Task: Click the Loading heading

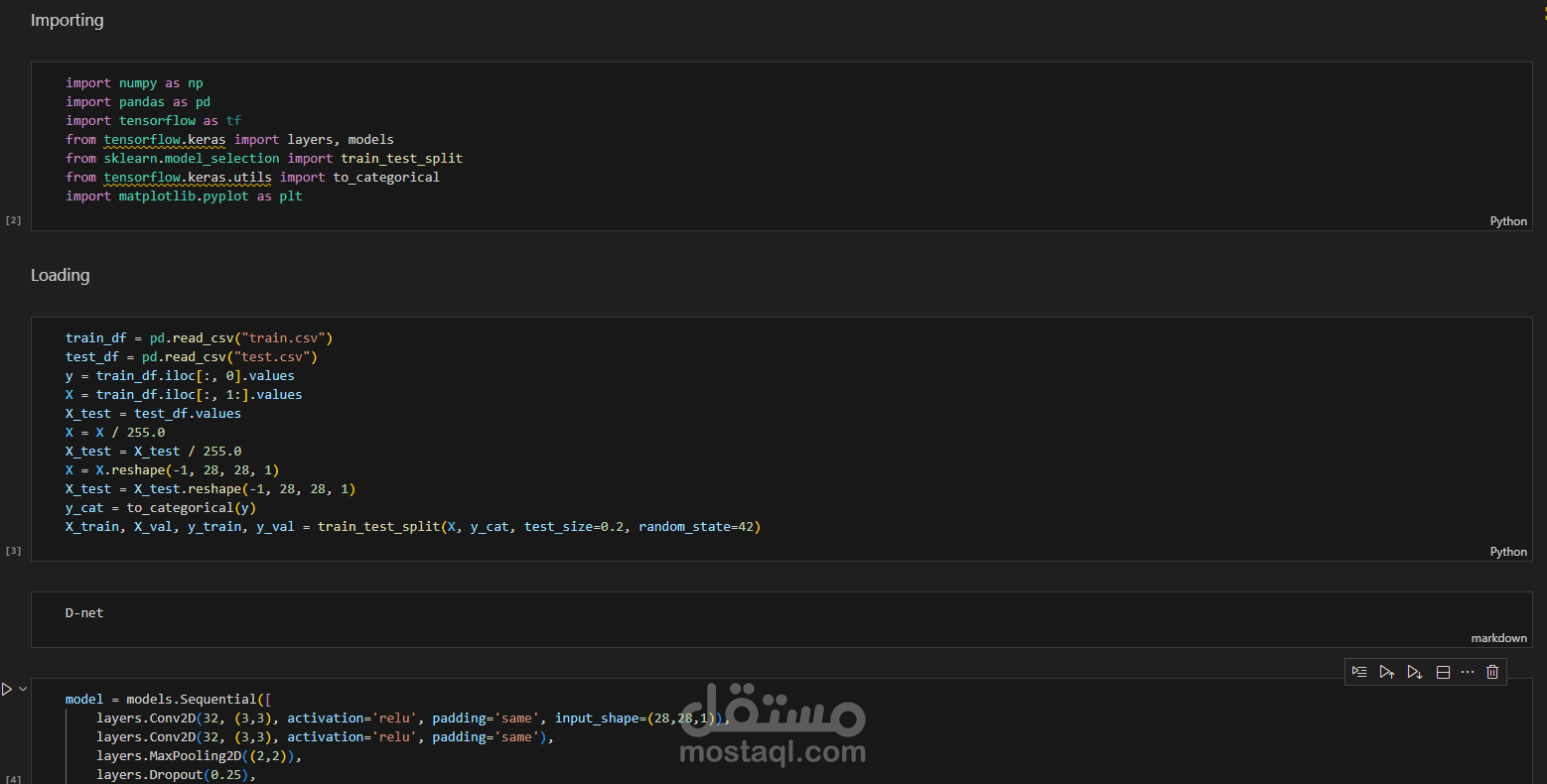Action: click(60, 275)
